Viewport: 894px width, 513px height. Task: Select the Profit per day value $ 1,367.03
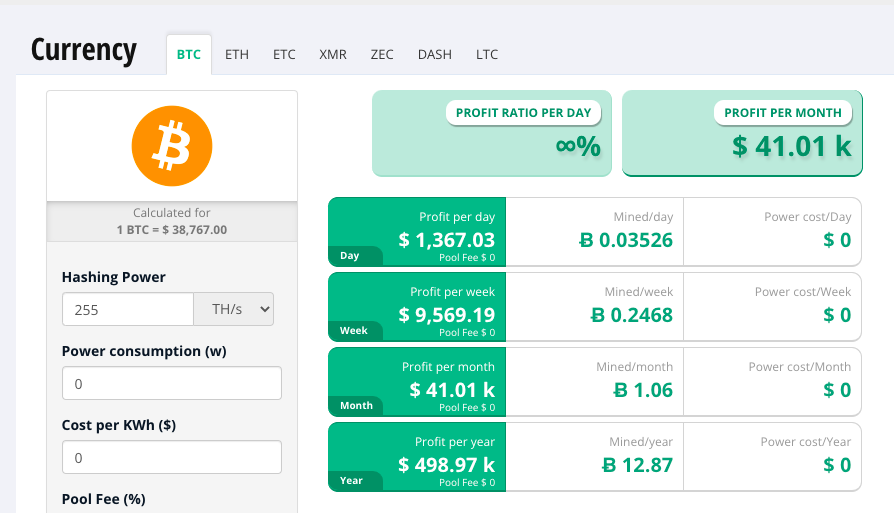click(x=446, y=240)
